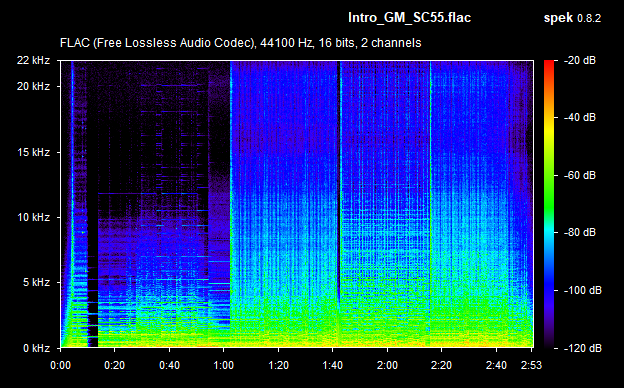Image resolution: width=624 pixels, height=388 pixels.
Task: Click the Intro_GM_SC55.flac file title
Action: (410, 18)
